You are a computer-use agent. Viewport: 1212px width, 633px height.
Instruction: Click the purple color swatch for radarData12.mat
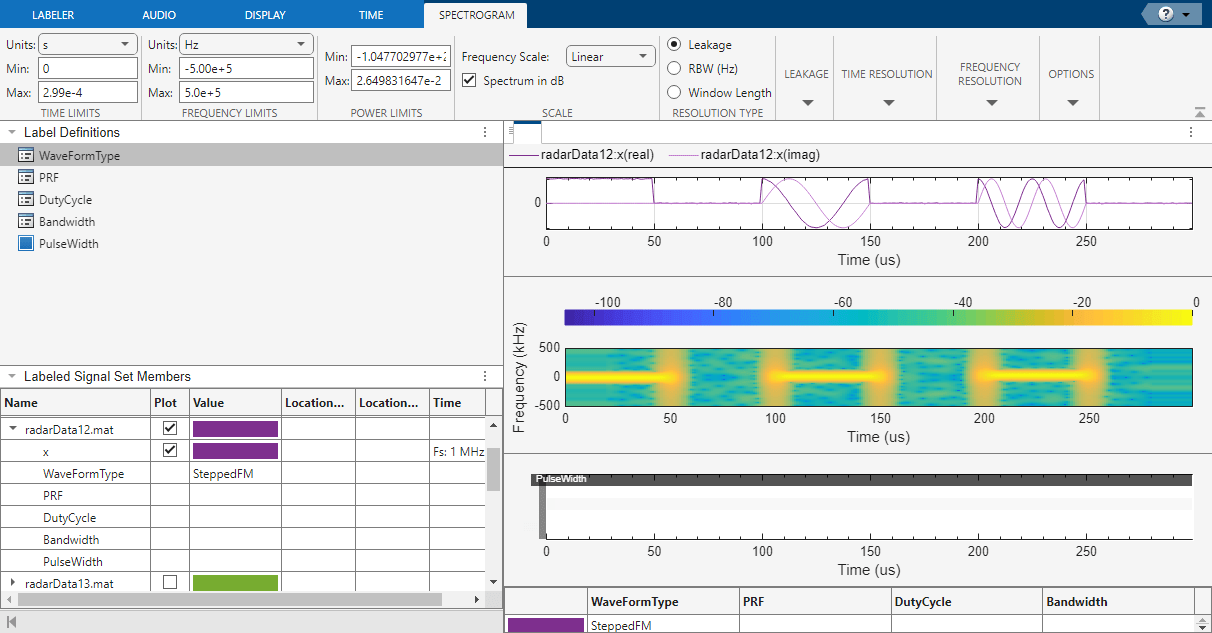coord(235,429)
